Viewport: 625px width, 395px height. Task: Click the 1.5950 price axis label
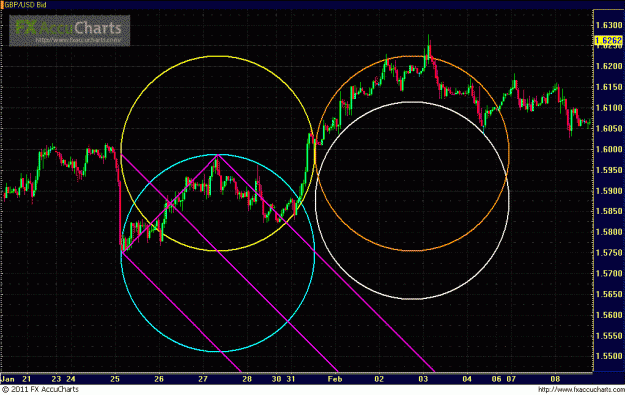pyautogui.click(x=609, y=170)
